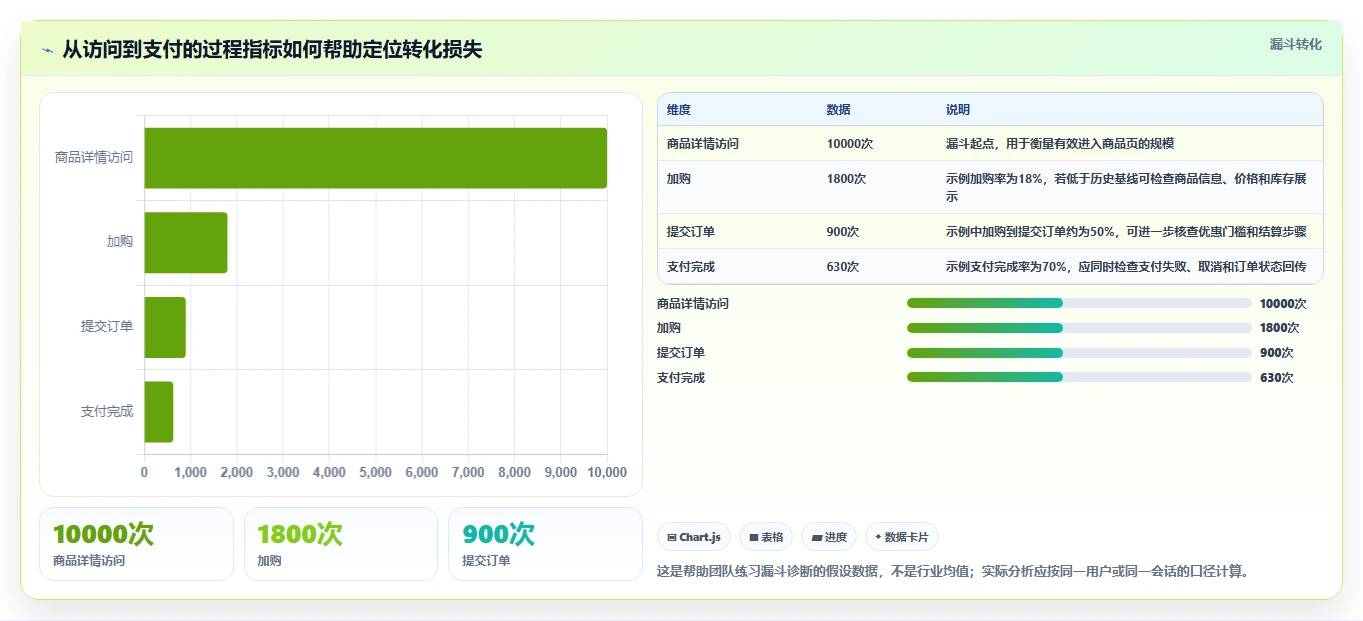Select the Chart.js chip
This screenshot has height=621, width=1363.
point(694,537)
